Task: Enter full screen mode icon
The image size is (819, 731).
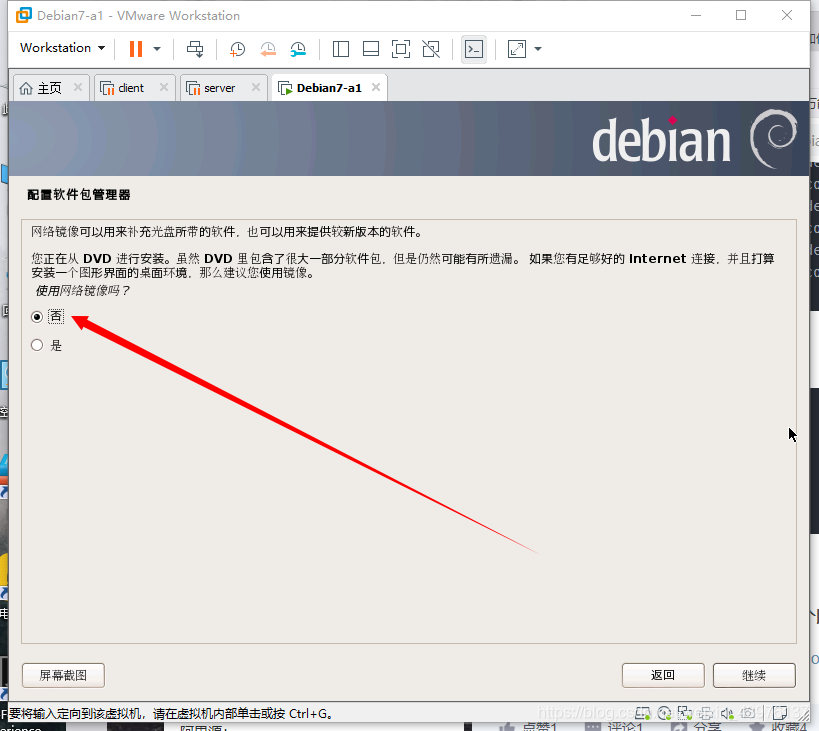Action: (401, 49)
